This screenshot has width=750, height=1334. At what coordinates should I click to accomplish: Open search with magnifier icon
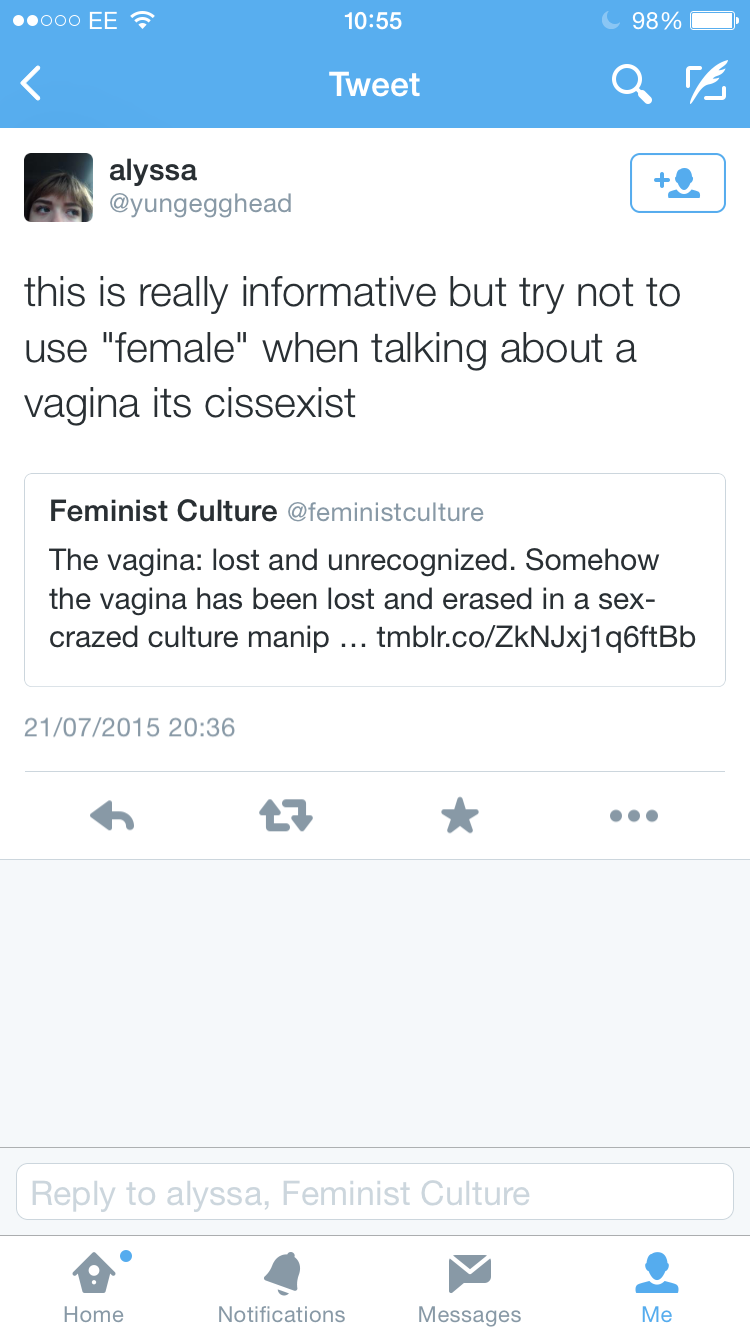coord(631,84)
